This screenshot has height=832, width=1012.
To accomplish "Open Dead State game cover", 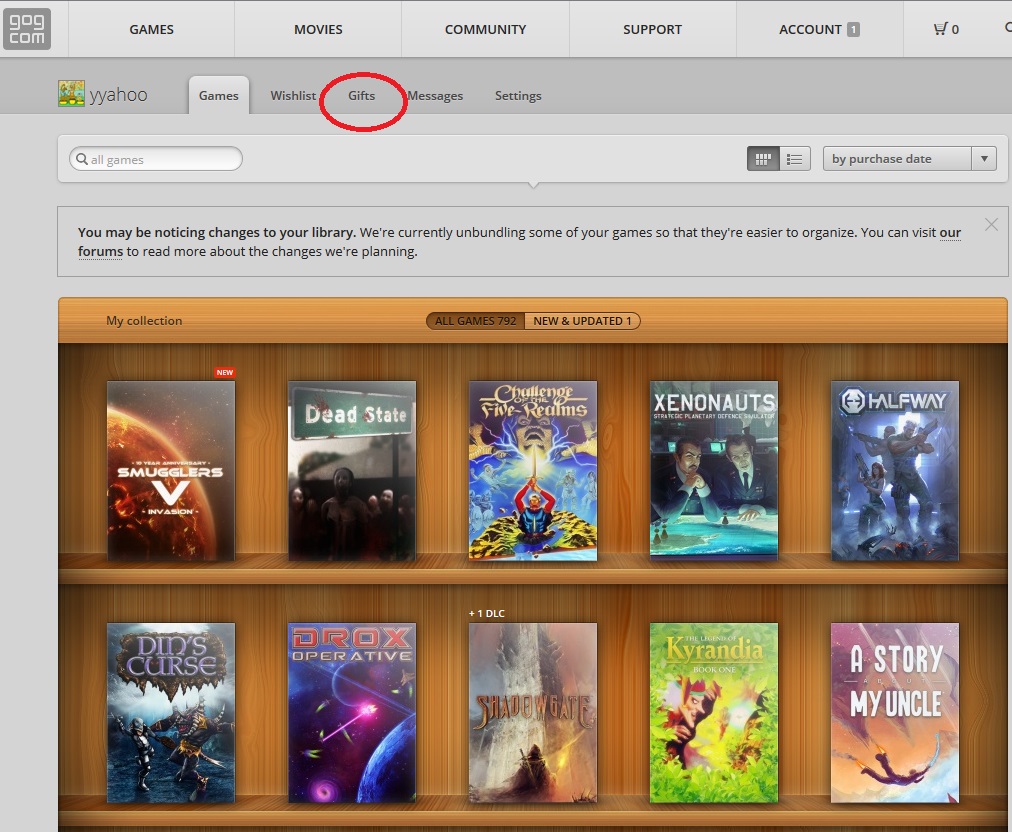I will click(352, 471).
